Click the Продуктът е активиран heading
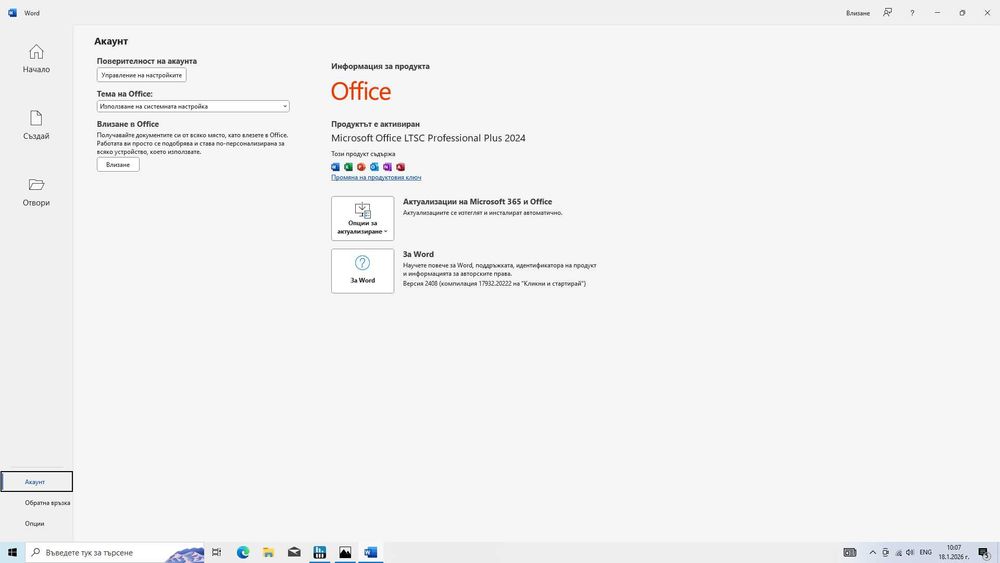The image size is (1000, 563). click(x=375, y=124)
